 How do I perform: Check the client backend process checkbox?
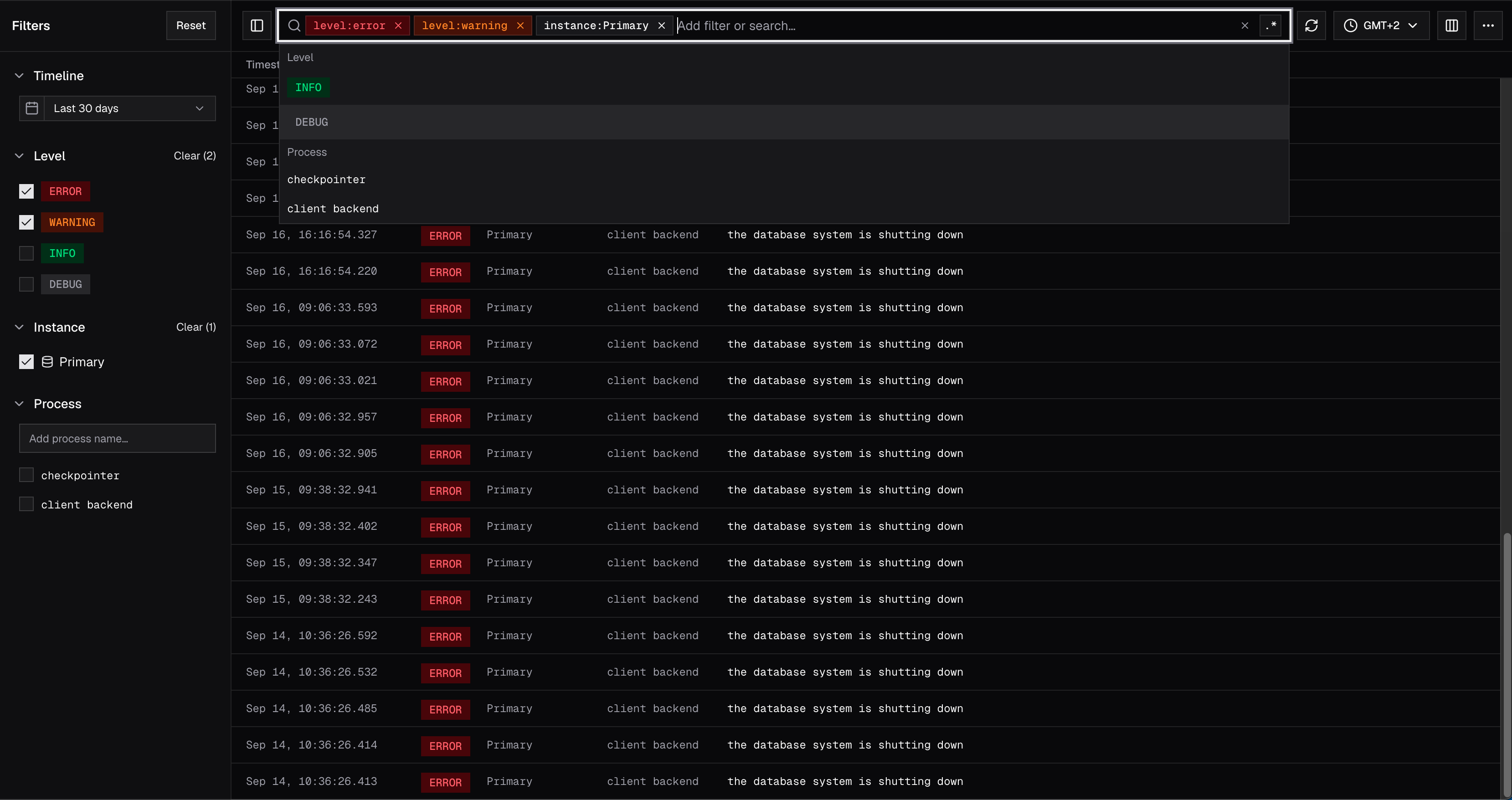tap(26, 504)
